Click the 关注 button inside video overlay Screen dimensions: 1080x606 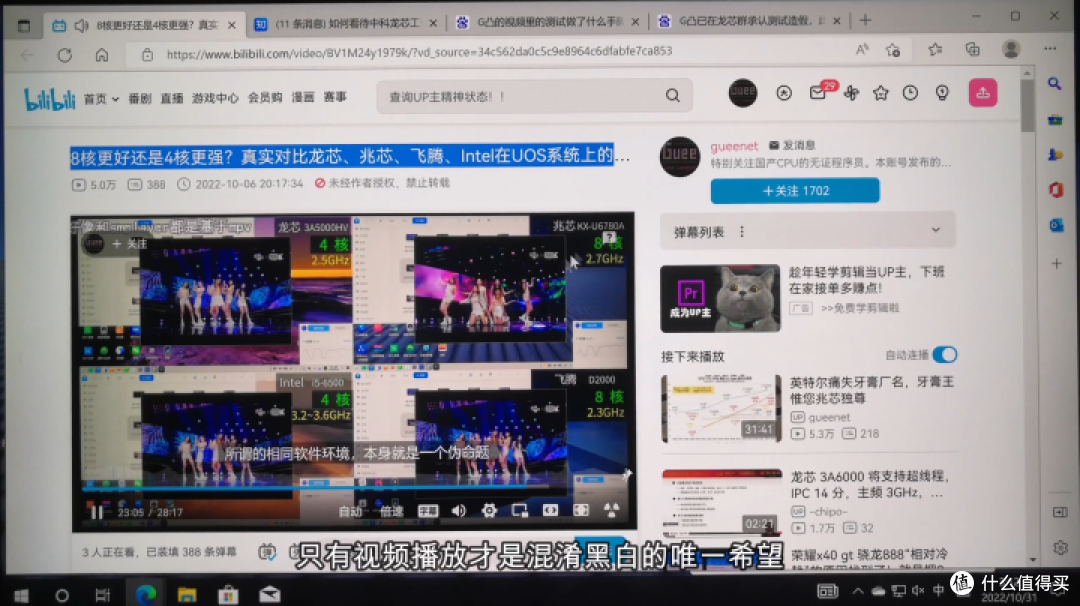pyautogui.click(x=130, y=244)
